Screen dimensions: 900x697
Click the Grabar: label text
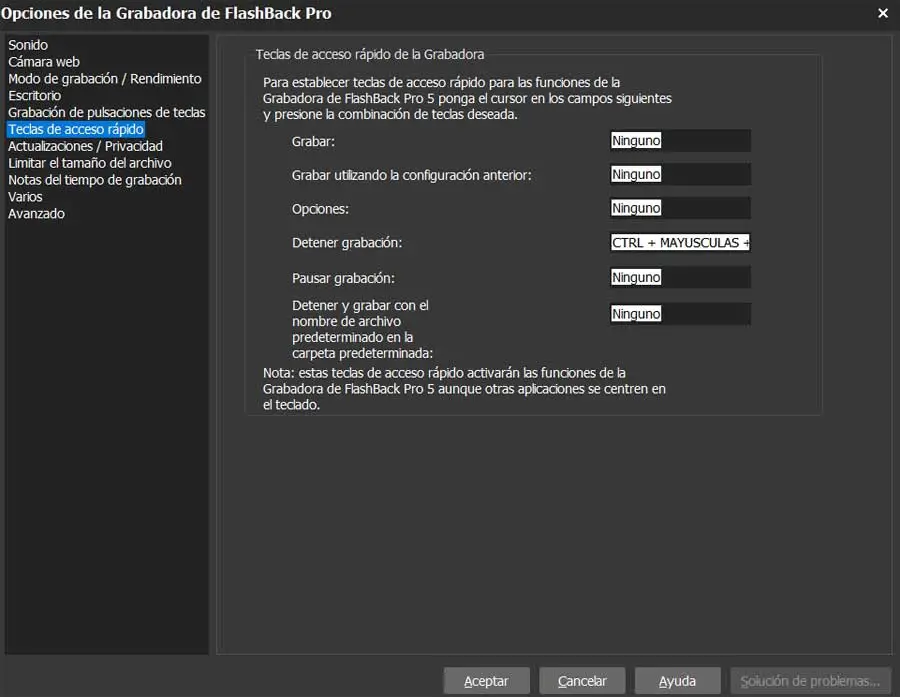pos(313,141)
